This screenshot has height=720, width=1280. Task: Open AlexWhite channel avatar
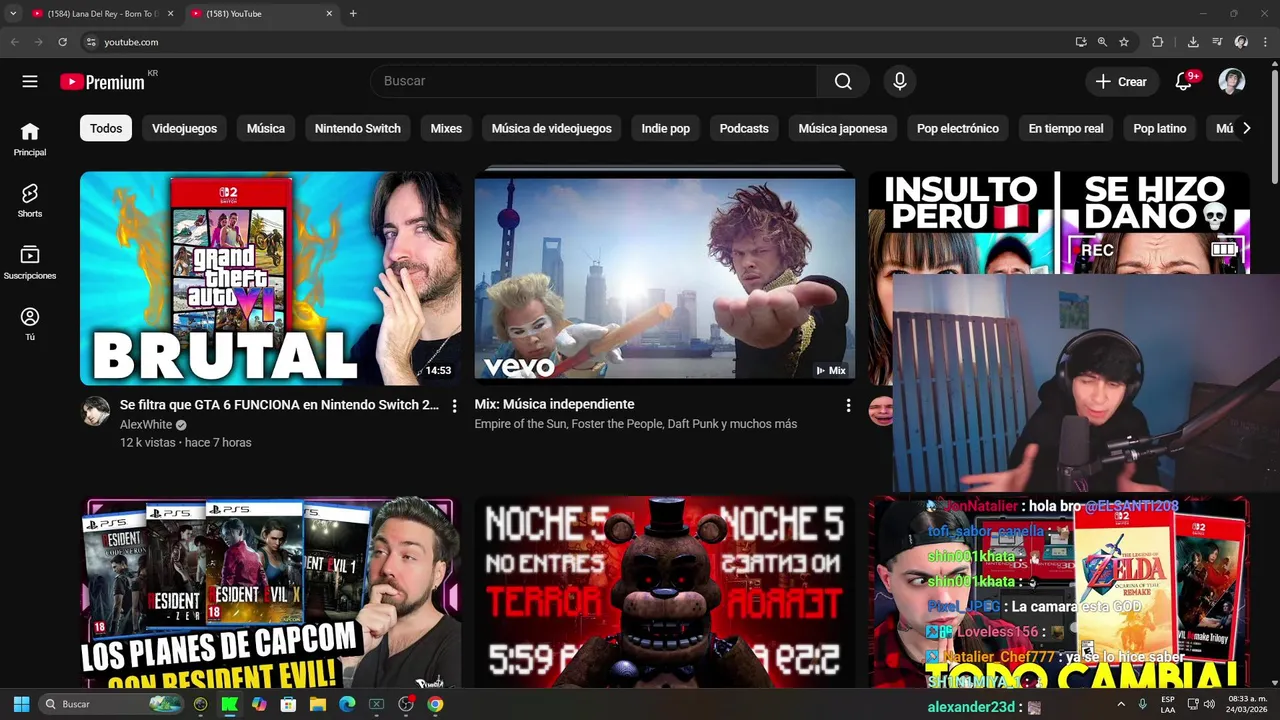pyautogui.click(x=96, y=411)
